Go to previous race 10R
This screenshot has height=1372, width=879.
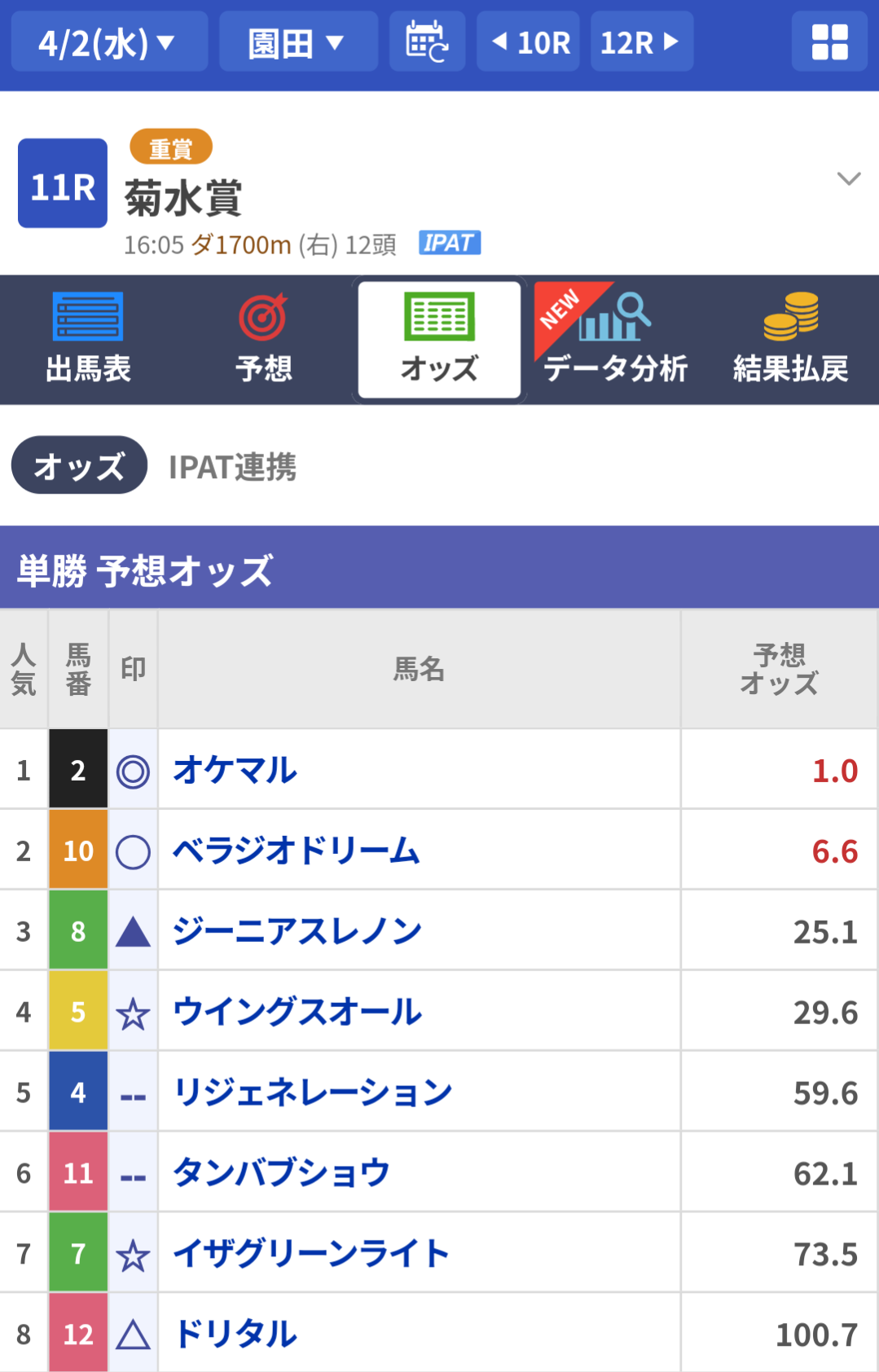[x=528, y=42]
